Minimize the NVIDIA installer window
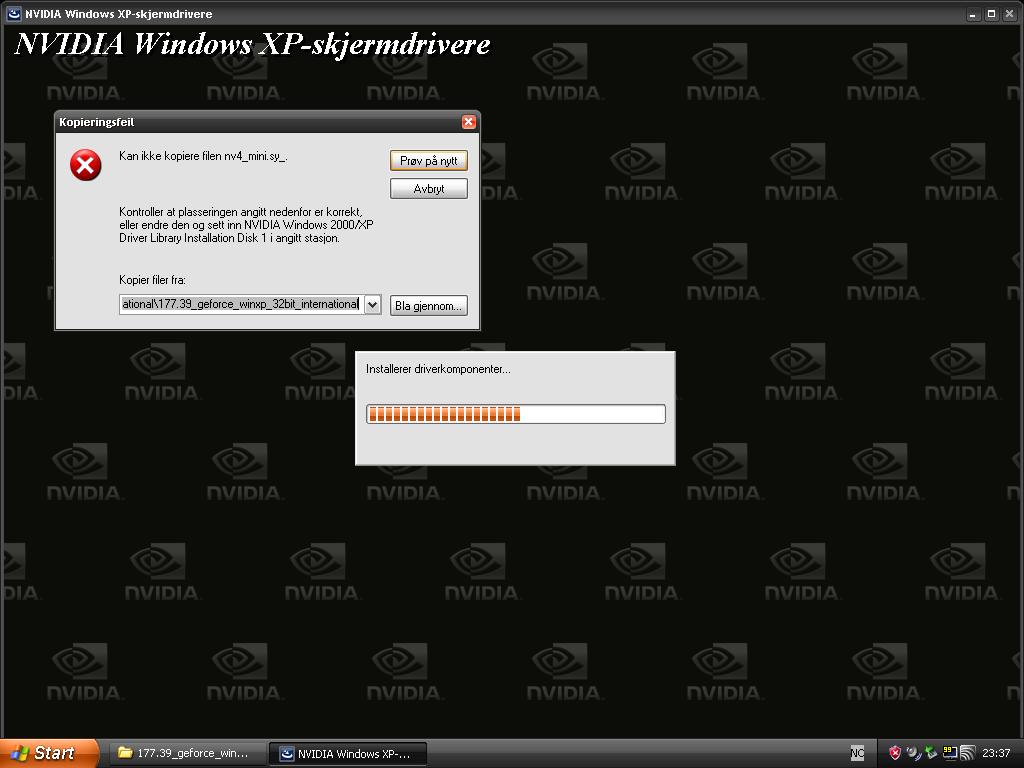Screen dimensions: 1024x768 click(x=973, y=14)
